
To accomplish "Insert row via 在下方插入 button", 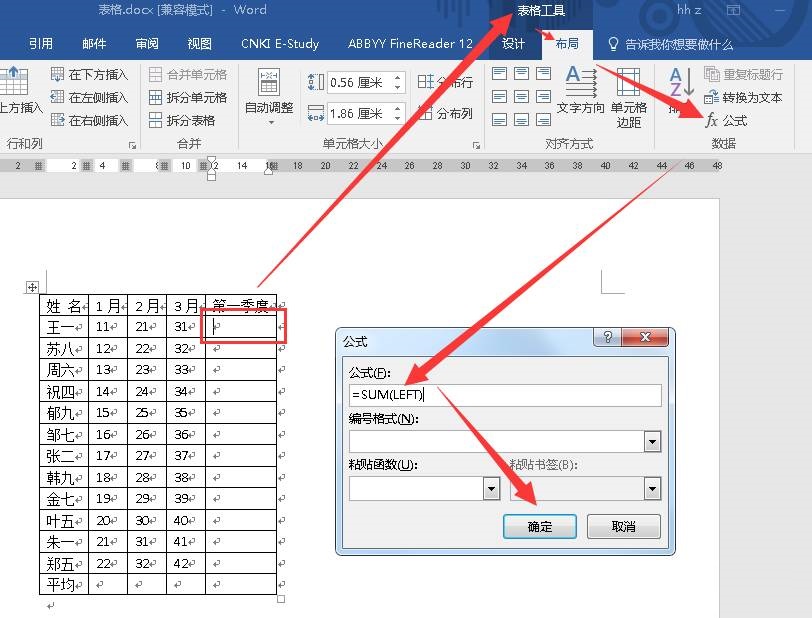I will coord(56,75).
